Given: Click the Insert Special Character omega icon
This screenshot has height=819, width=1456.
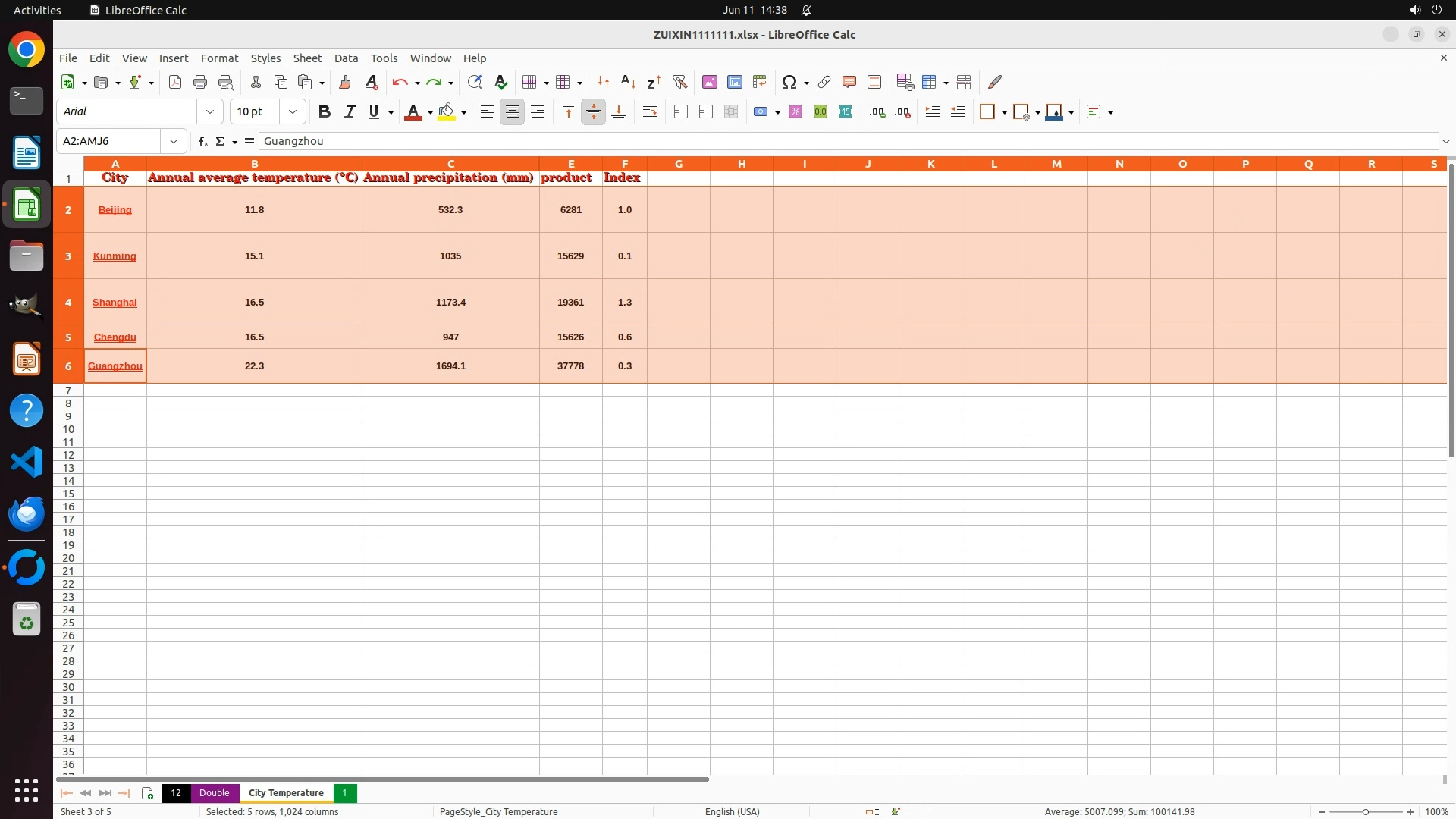Looking at the screenshot, I should [x=789, y=82].
